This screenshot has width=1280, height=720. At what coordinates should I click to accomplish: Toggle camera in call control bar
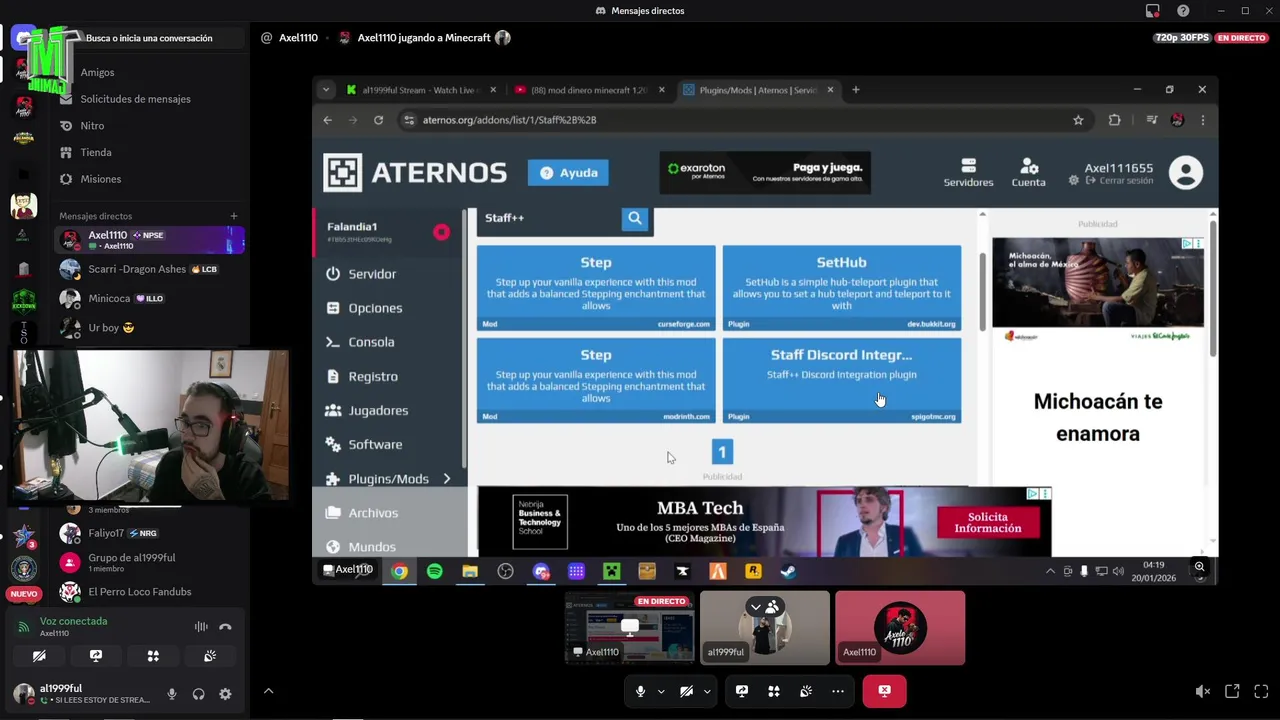pyautogui.click(x=686, y=691)
